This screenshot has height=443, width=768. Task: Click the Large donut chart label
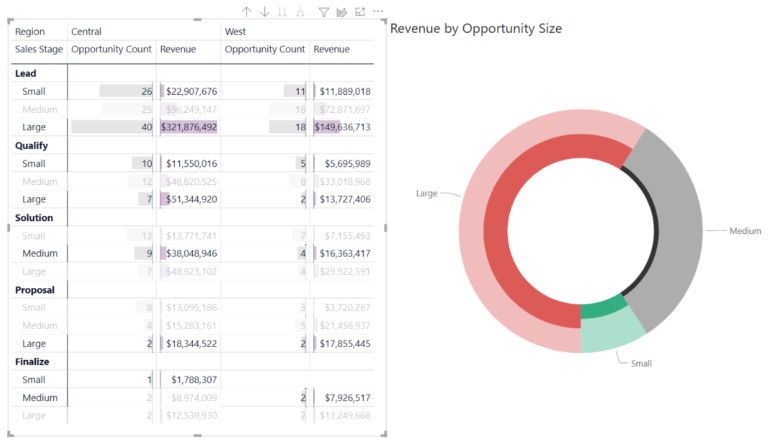pos(427,194)
